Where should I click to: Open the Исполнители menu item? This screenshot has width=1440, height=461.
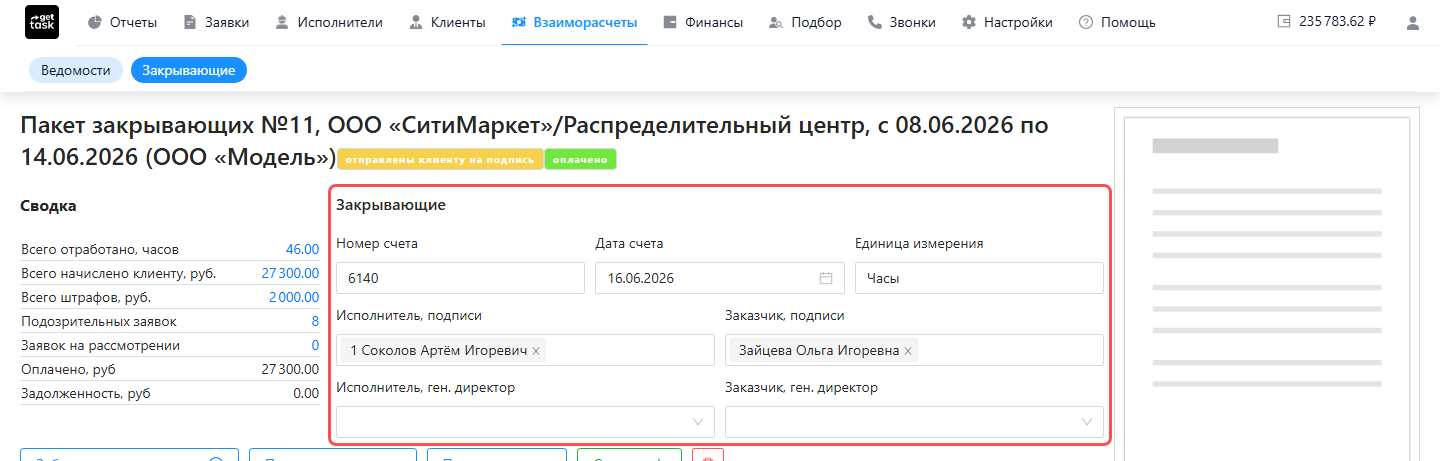coord(328,22)
